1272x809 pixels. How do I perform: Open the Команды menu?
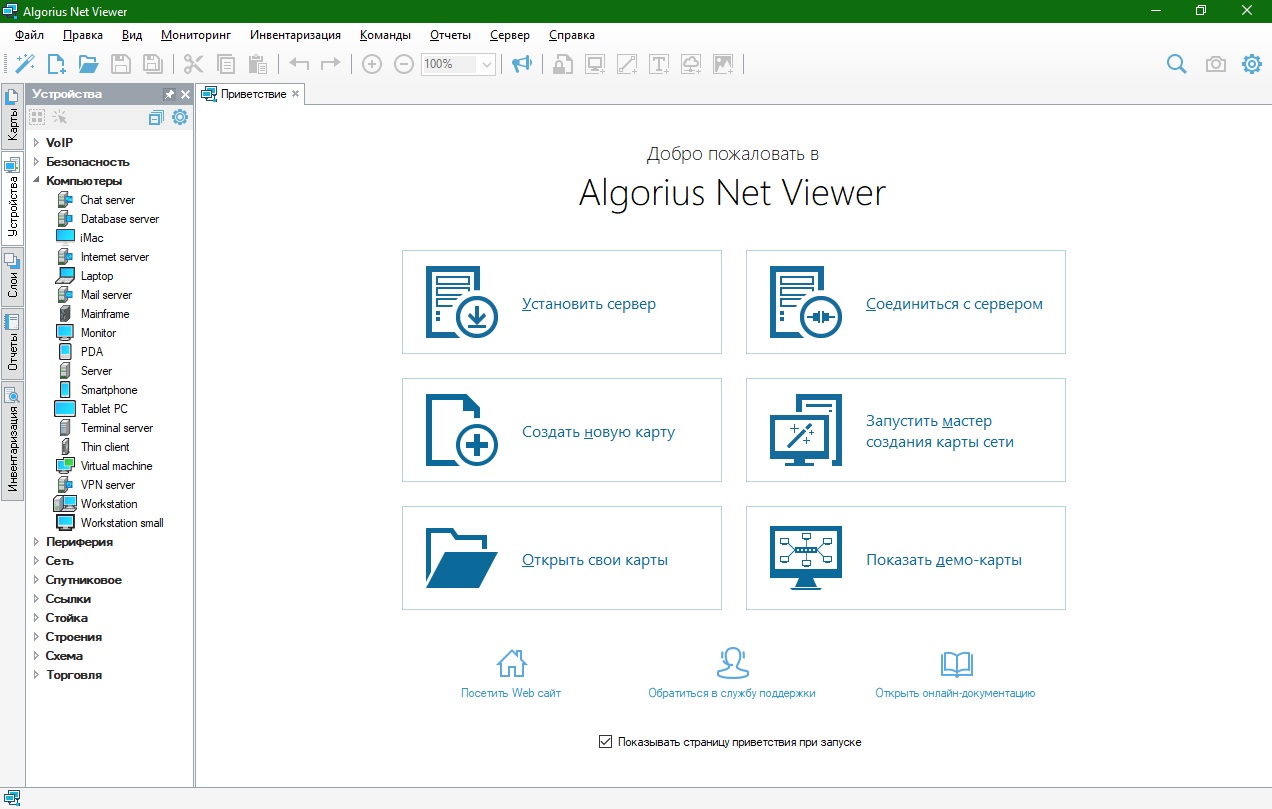(x=385, y=35)
